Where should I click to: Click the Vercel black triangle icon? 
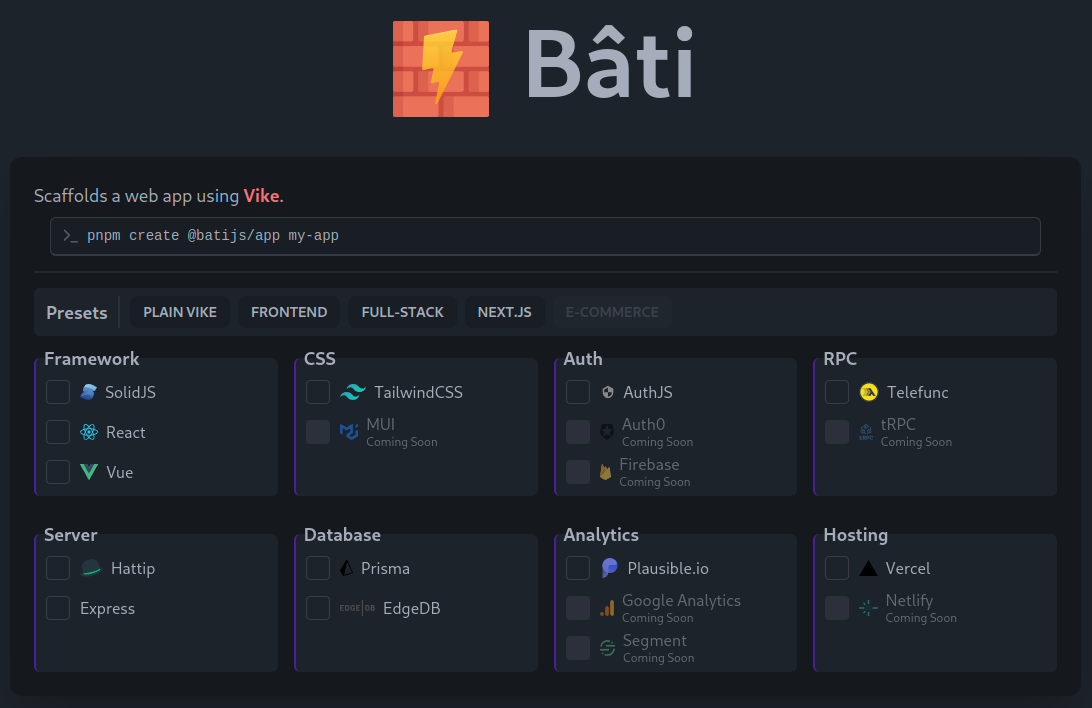(x=868, y=568)
